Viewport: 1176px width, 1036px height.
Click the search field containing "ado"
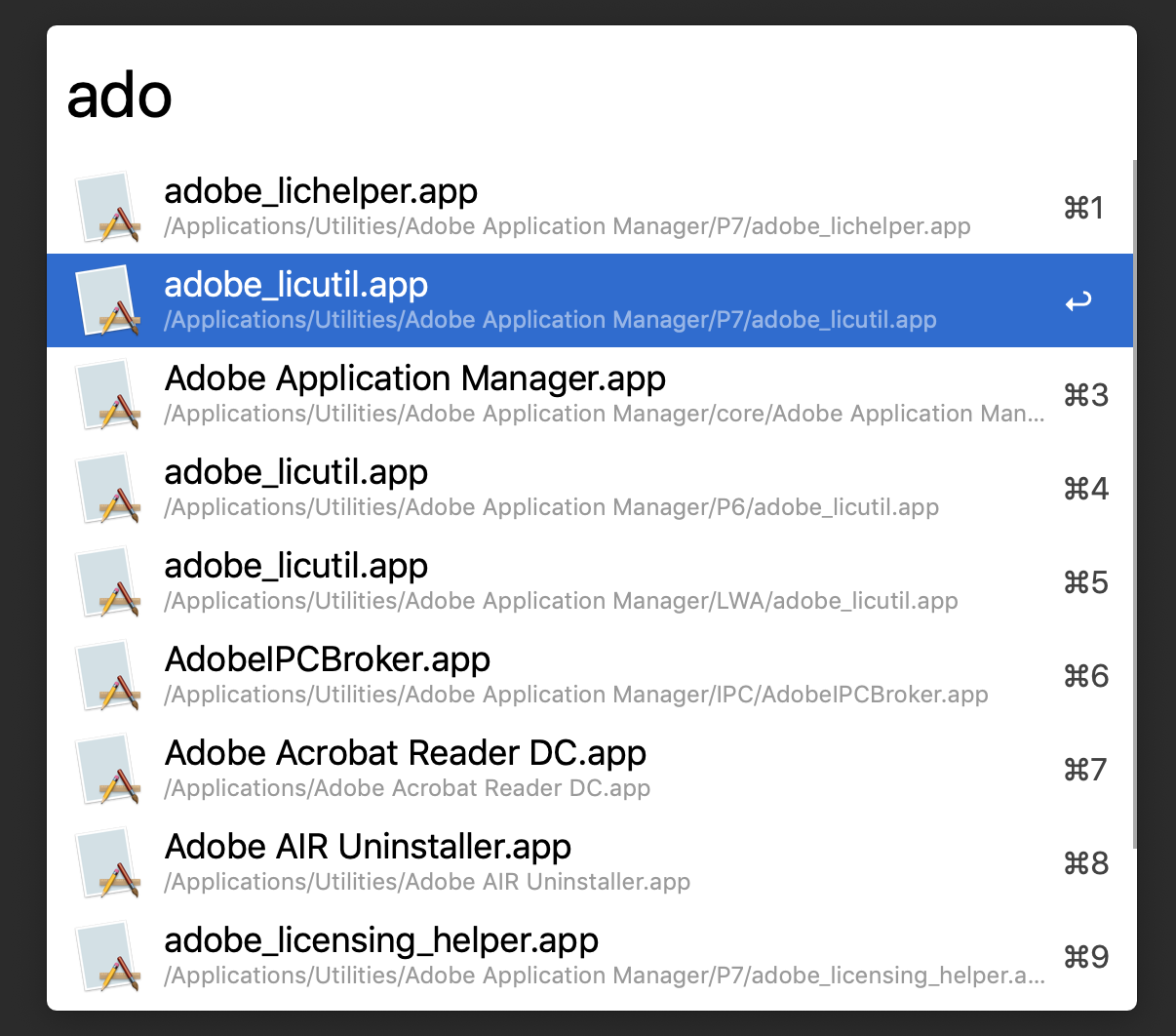point(585,96)
